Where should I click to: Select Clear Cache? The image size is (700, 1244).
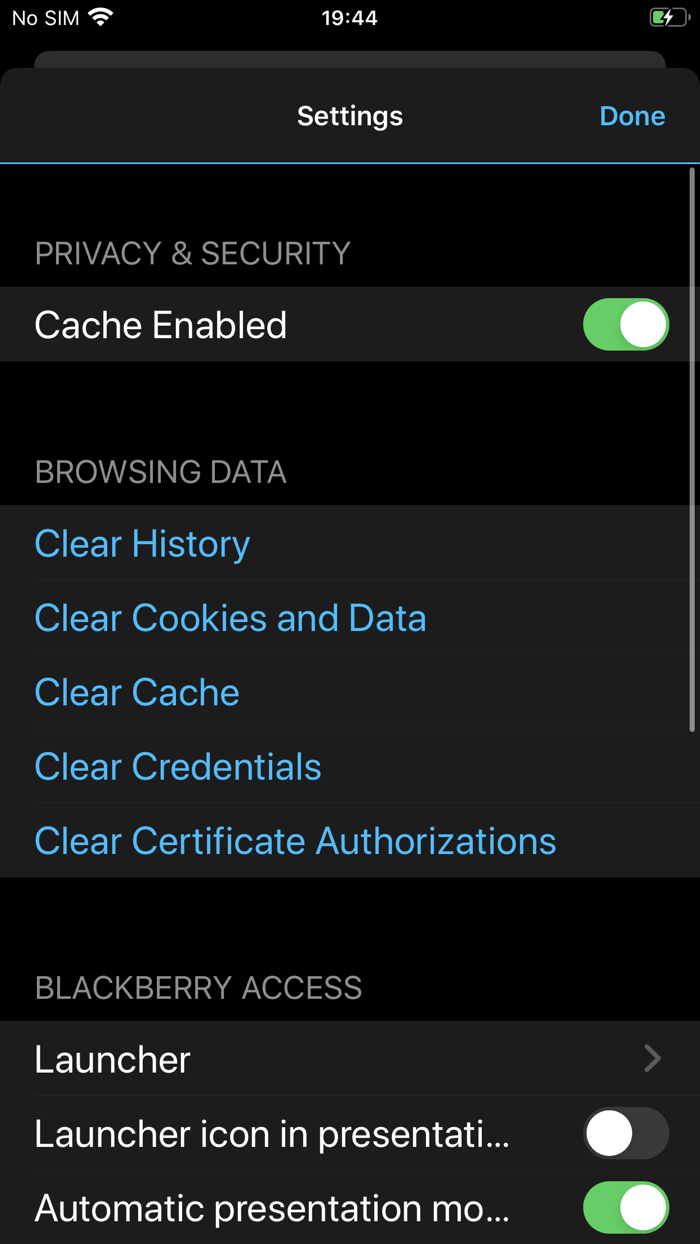point(136,691)
